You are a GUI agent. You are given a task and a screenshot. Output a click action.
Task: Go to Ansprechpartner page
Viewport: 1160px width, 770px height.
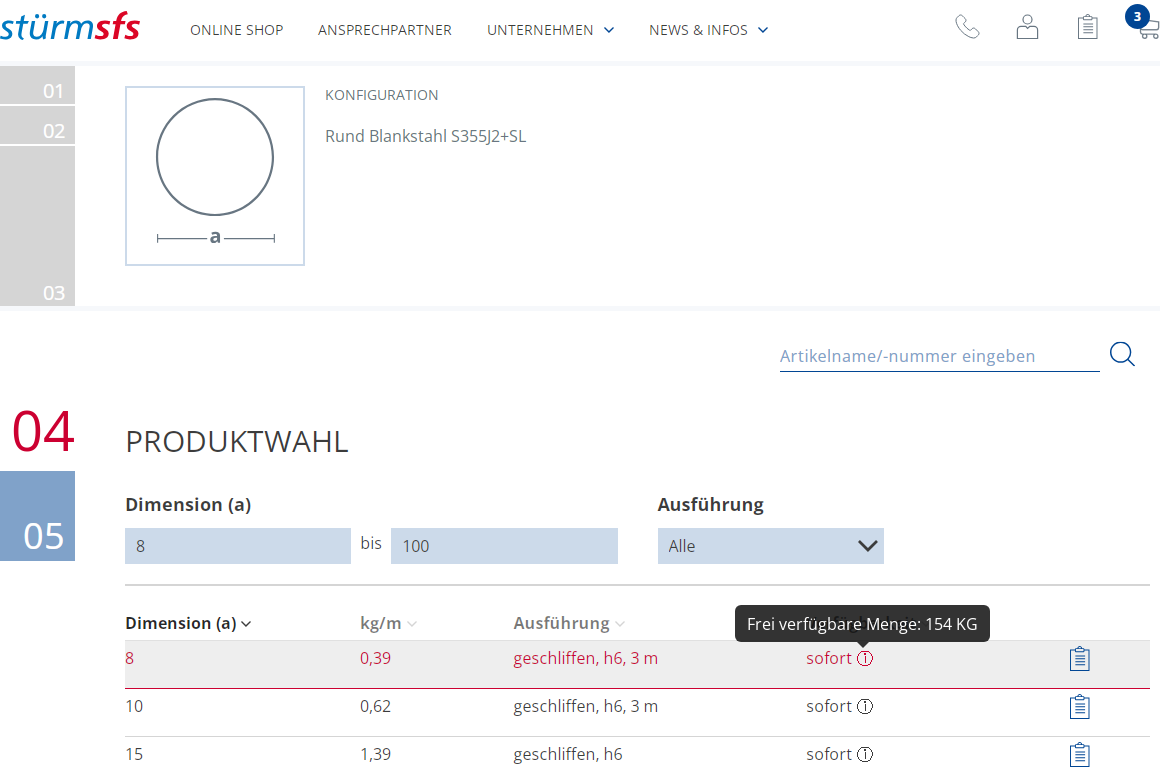[x=384, y=30]
